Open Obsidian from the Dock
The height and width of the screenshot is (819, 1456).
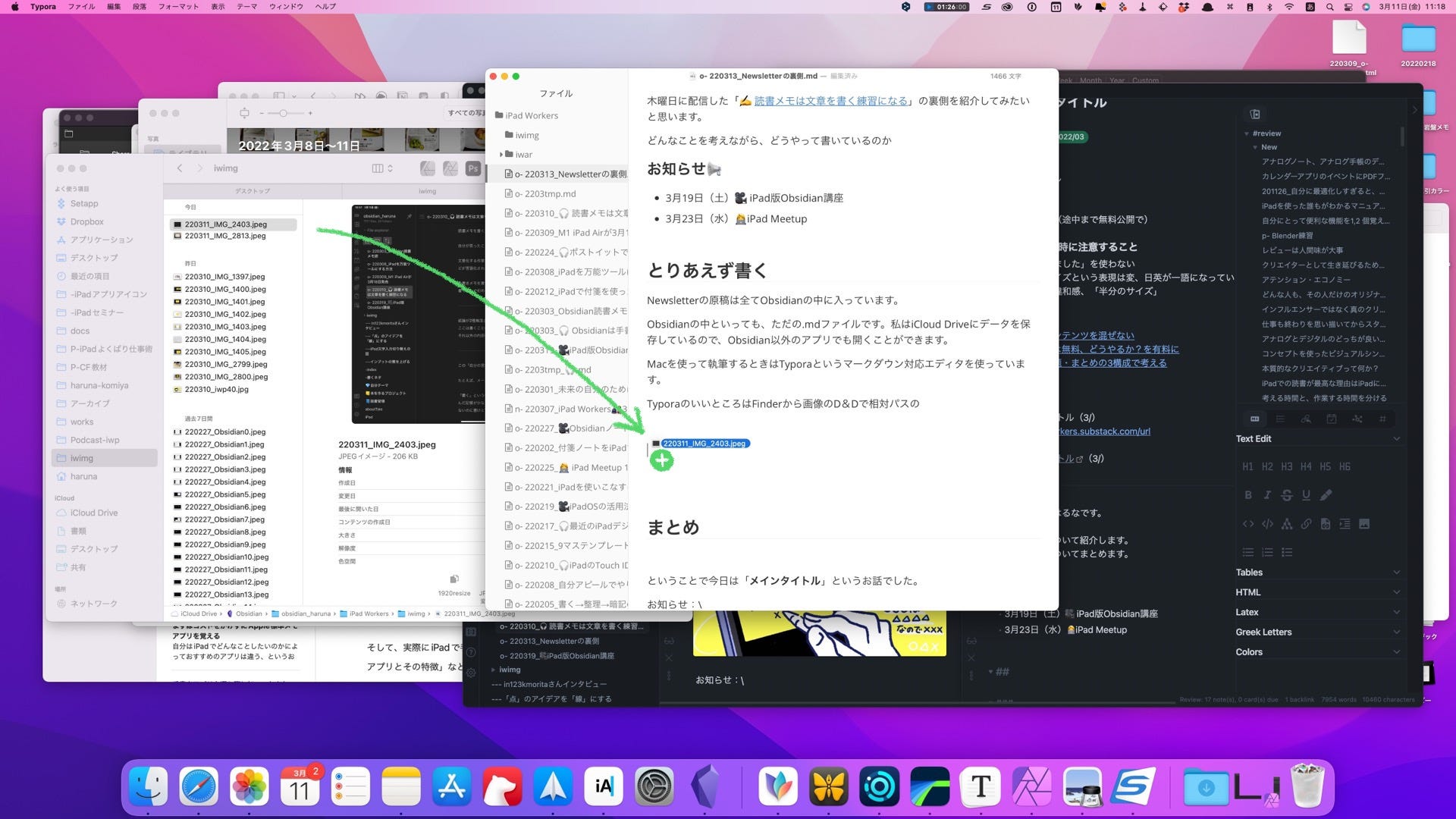704,786
